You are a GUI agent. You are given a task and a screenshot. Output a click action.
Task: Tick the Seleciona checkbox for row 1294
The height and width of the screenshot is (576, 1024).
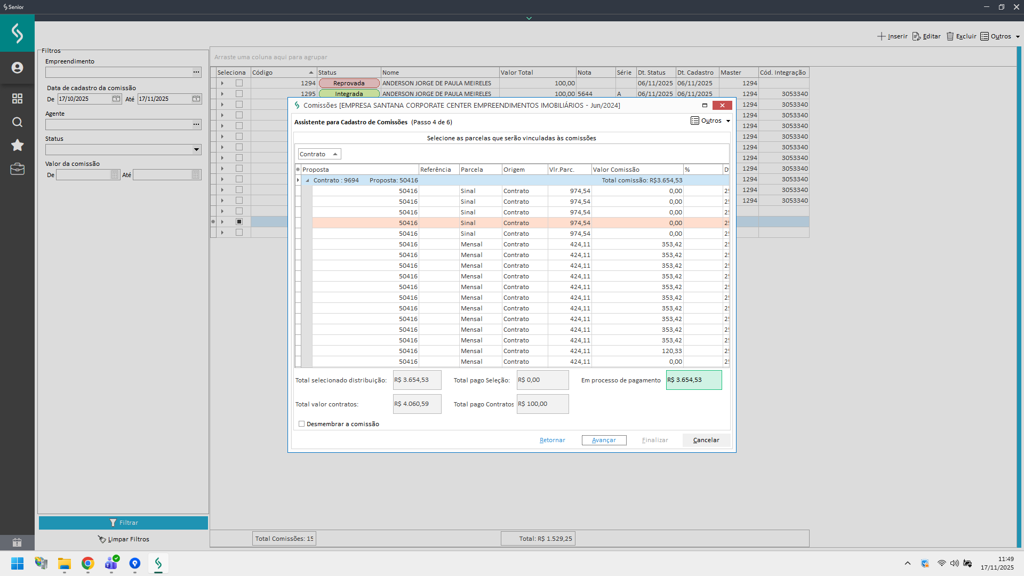pyautogui.click(x=239, y=83)
